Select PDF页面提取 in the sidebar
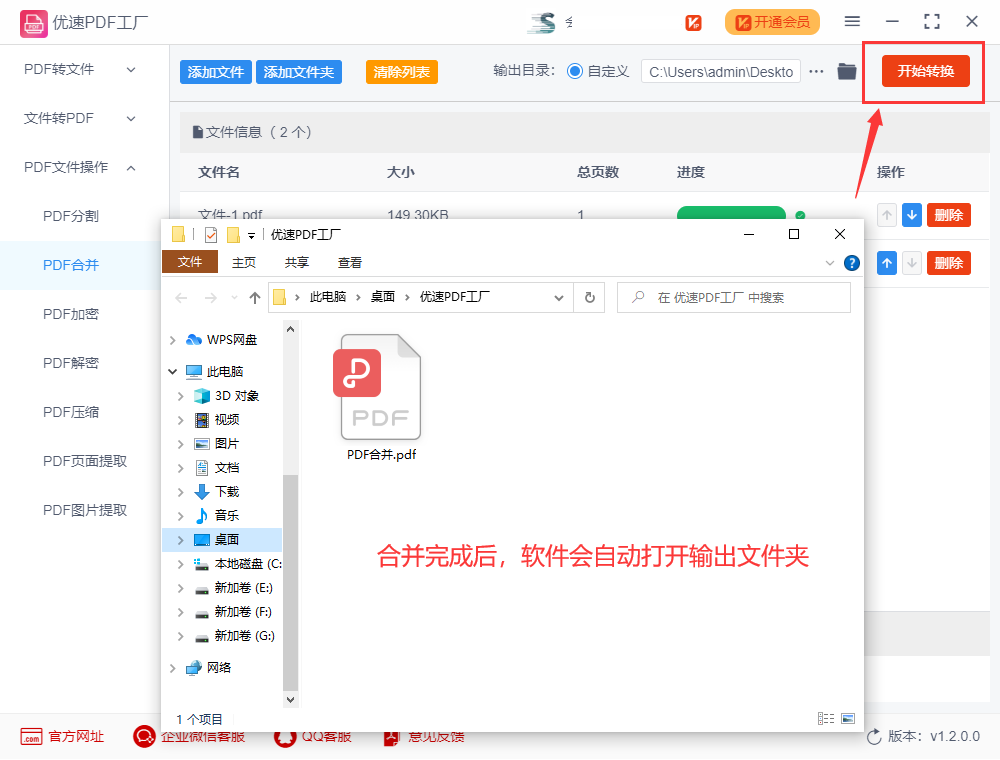Image resolution: width=1000 pixels, height=760 pixels. 85,461
